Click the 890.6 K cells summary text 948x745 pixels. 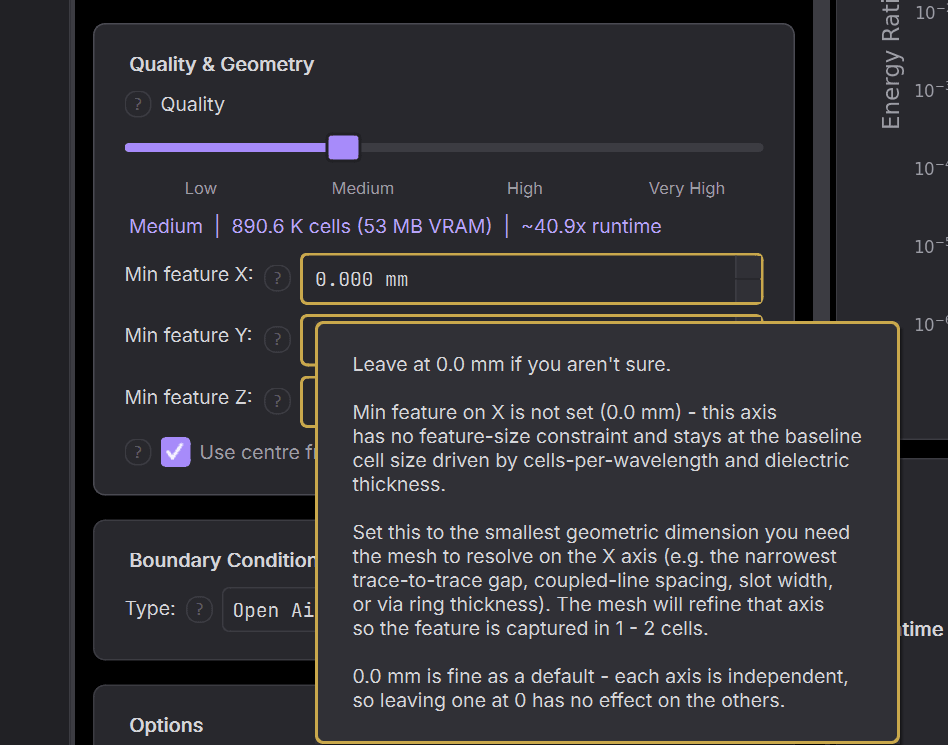pos(362,226)
